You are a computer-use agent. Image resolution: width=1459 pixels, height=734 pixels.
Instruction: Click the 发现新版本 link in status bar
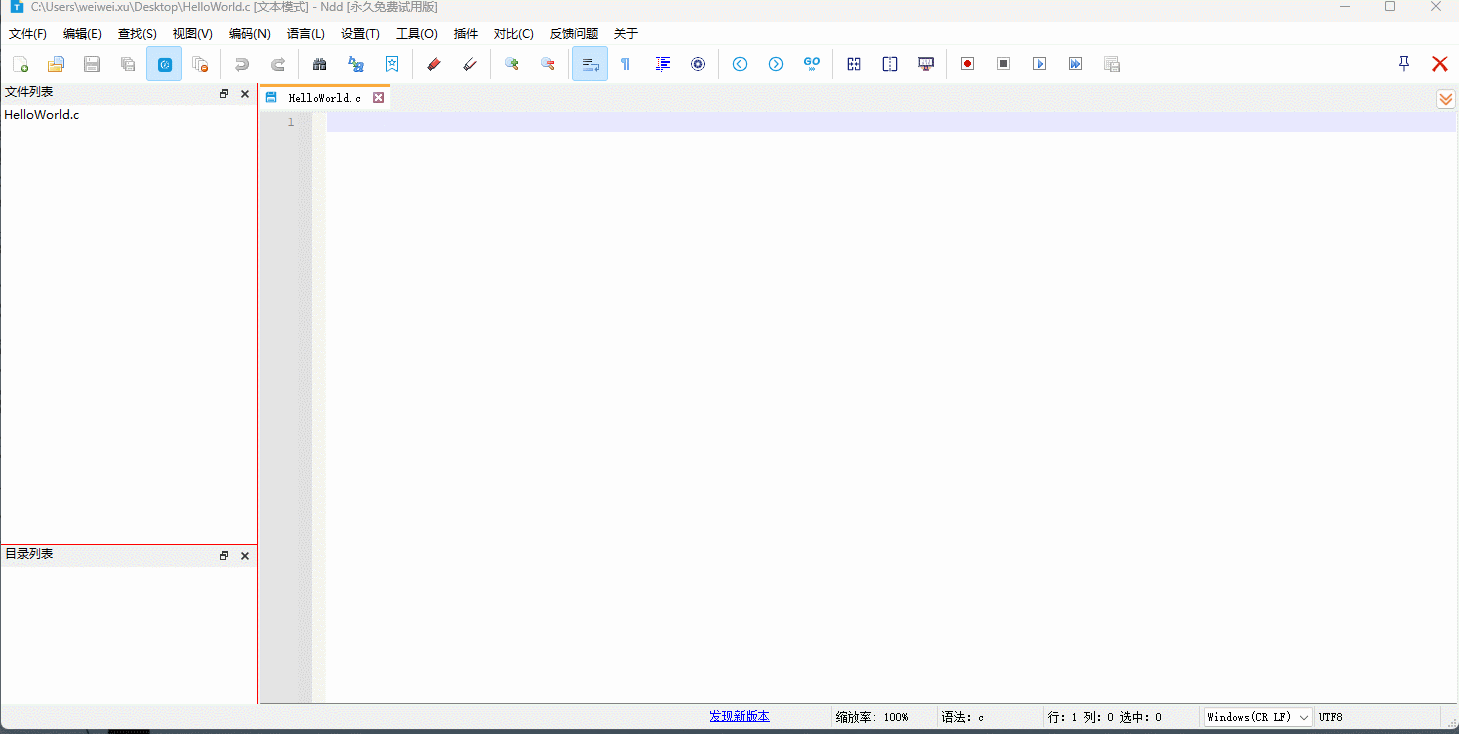pyautogui.click(x=739, y=716)
